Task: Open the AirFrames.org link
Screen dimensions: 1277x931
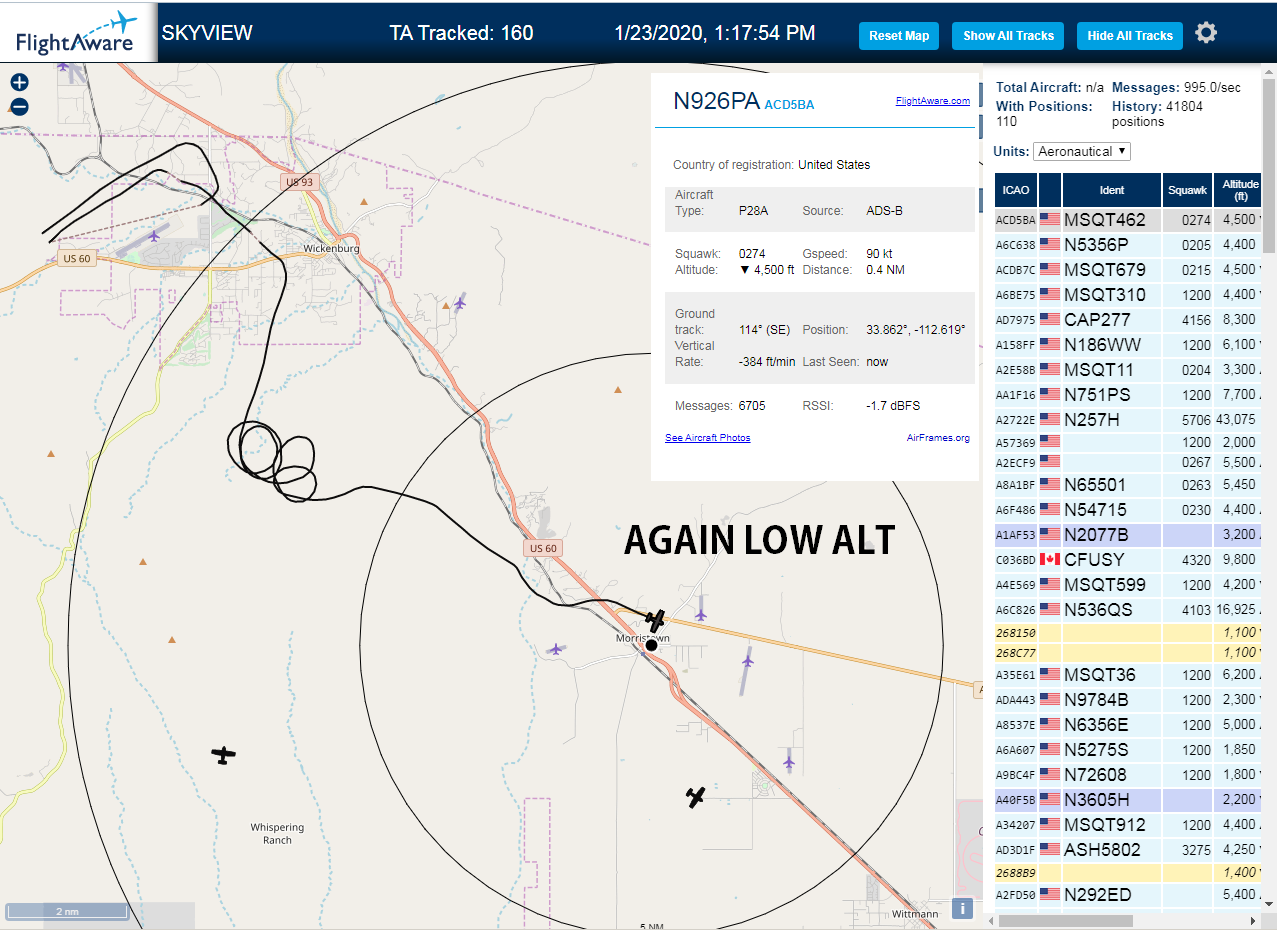Action: click(938, 438)
